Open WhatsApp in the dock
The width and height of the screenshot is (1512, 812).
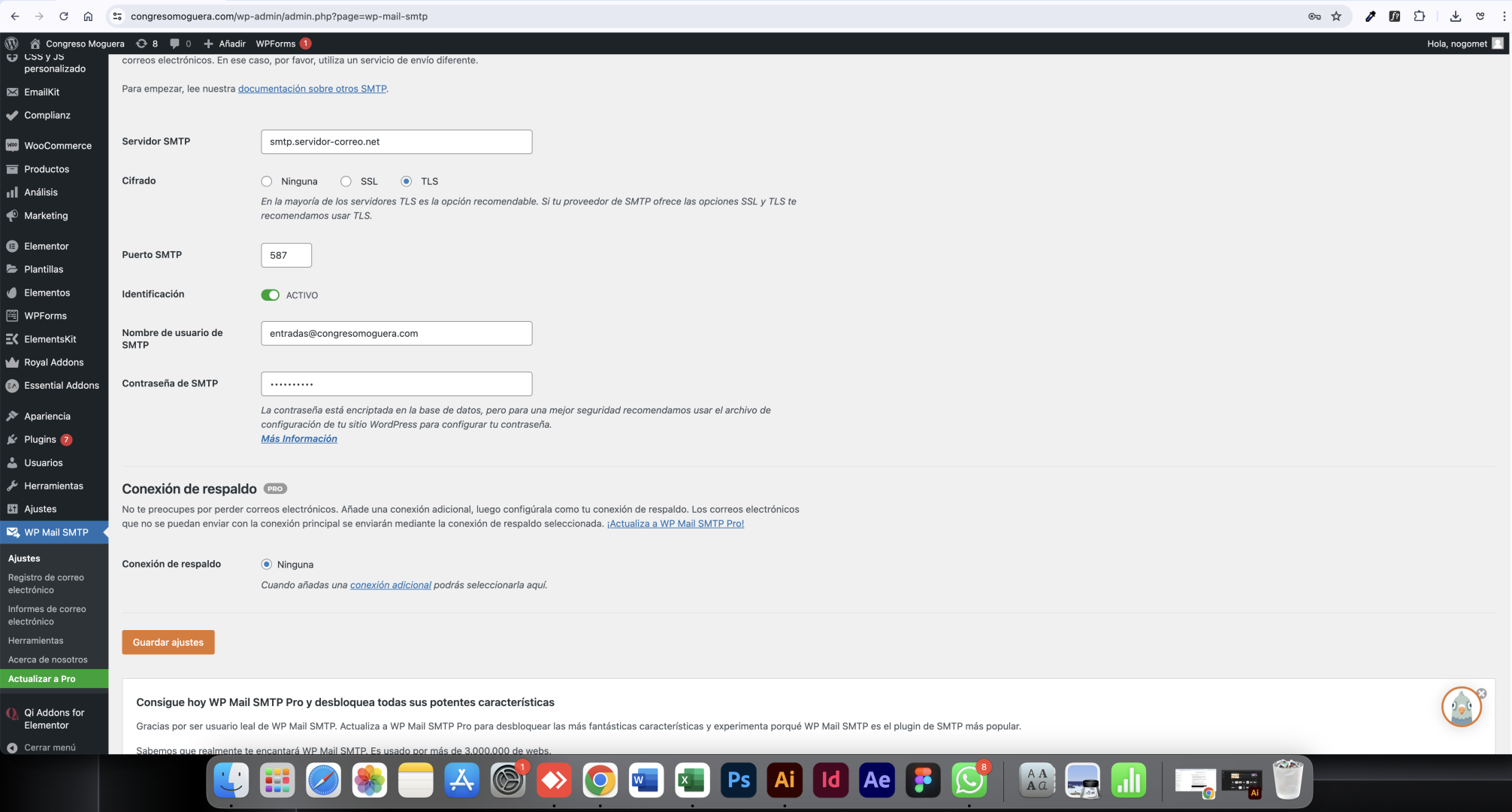[969, 780]
